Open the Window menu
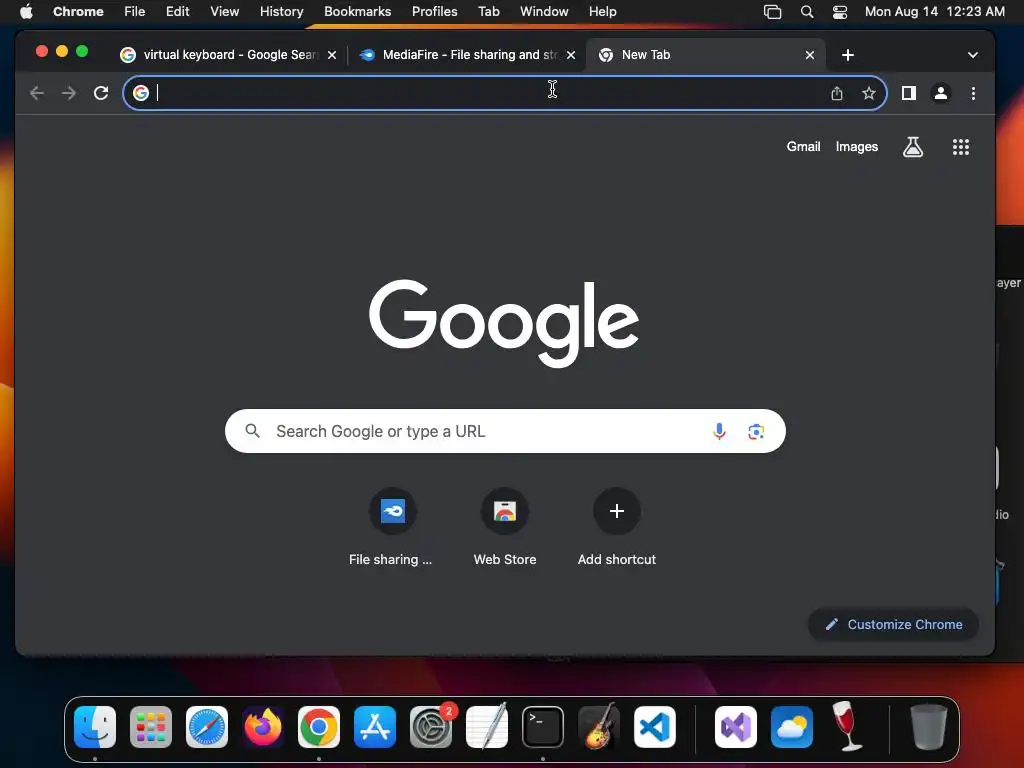The image size is (1024, 768). [x=544, y=12]
